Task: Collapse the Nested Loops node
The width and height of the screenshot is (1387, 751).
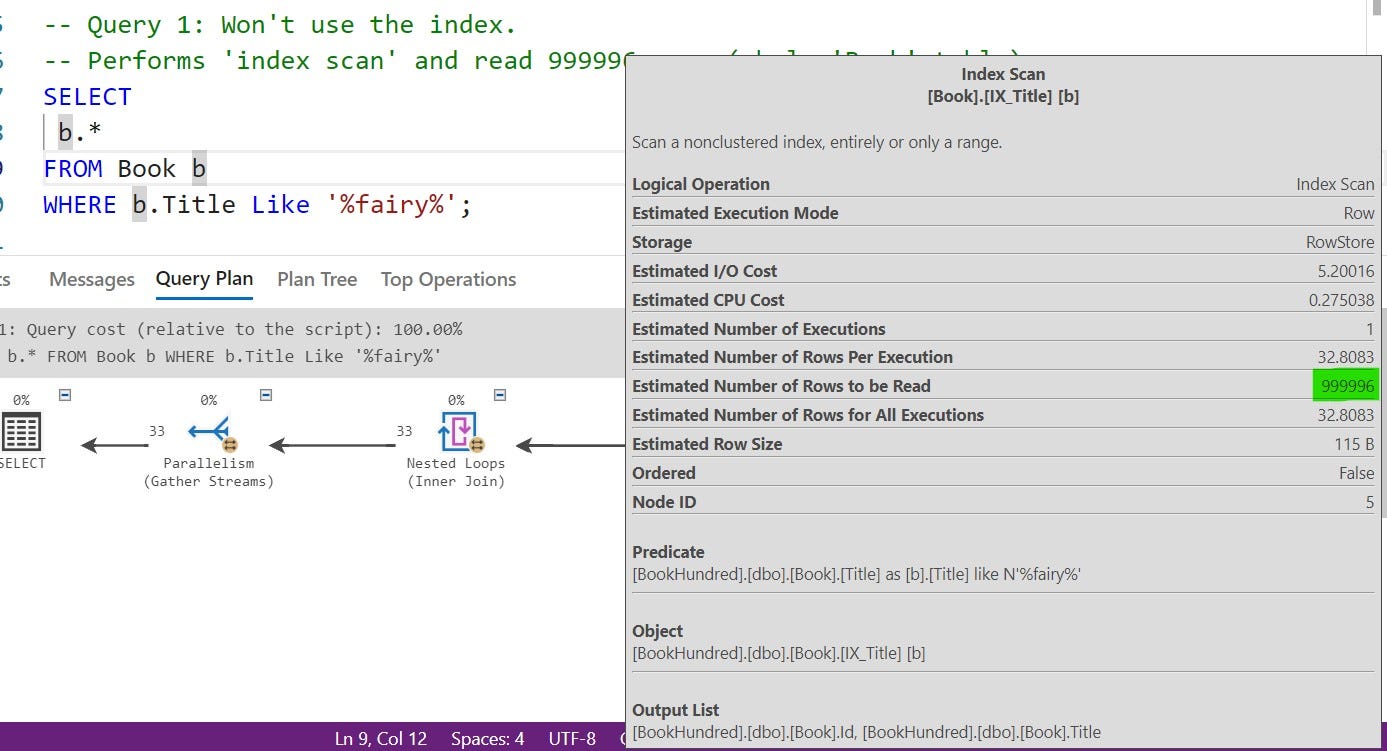Action: (x=500, y=395)
